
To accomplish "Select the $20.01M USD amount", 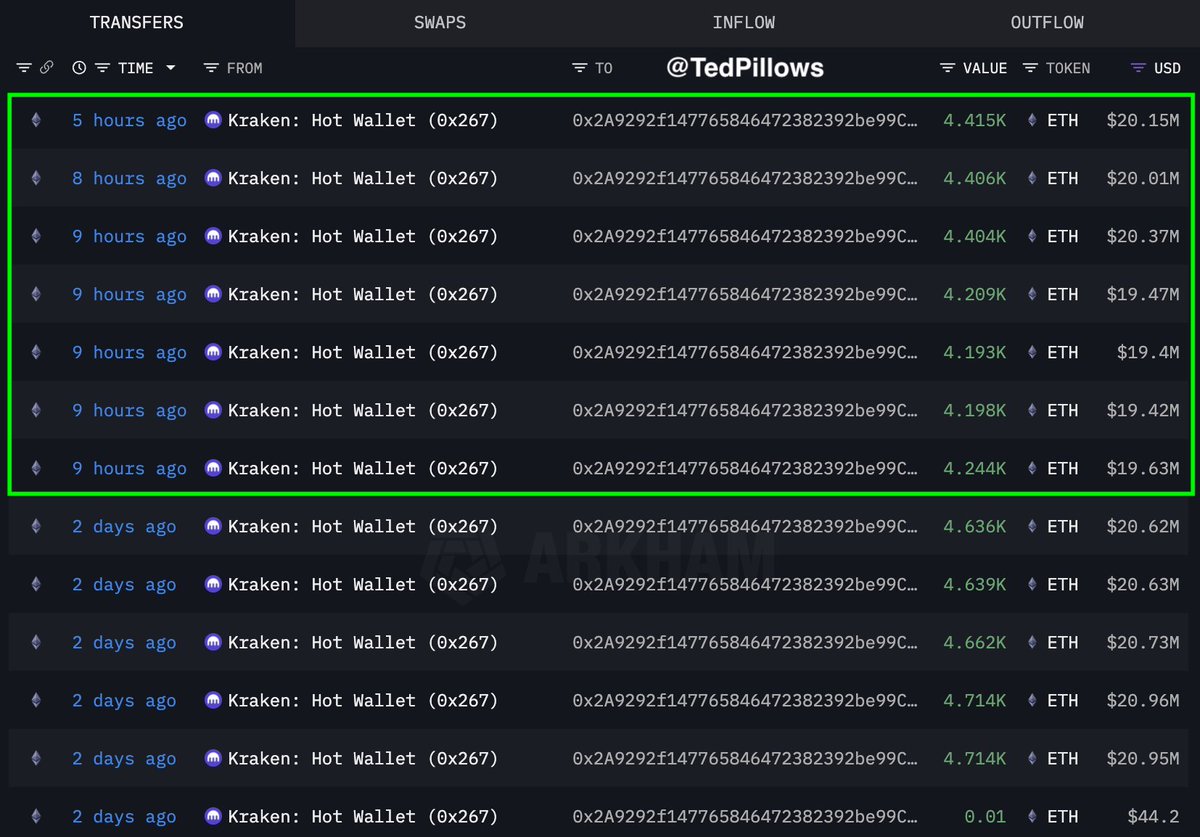I will coord(1143,178).
